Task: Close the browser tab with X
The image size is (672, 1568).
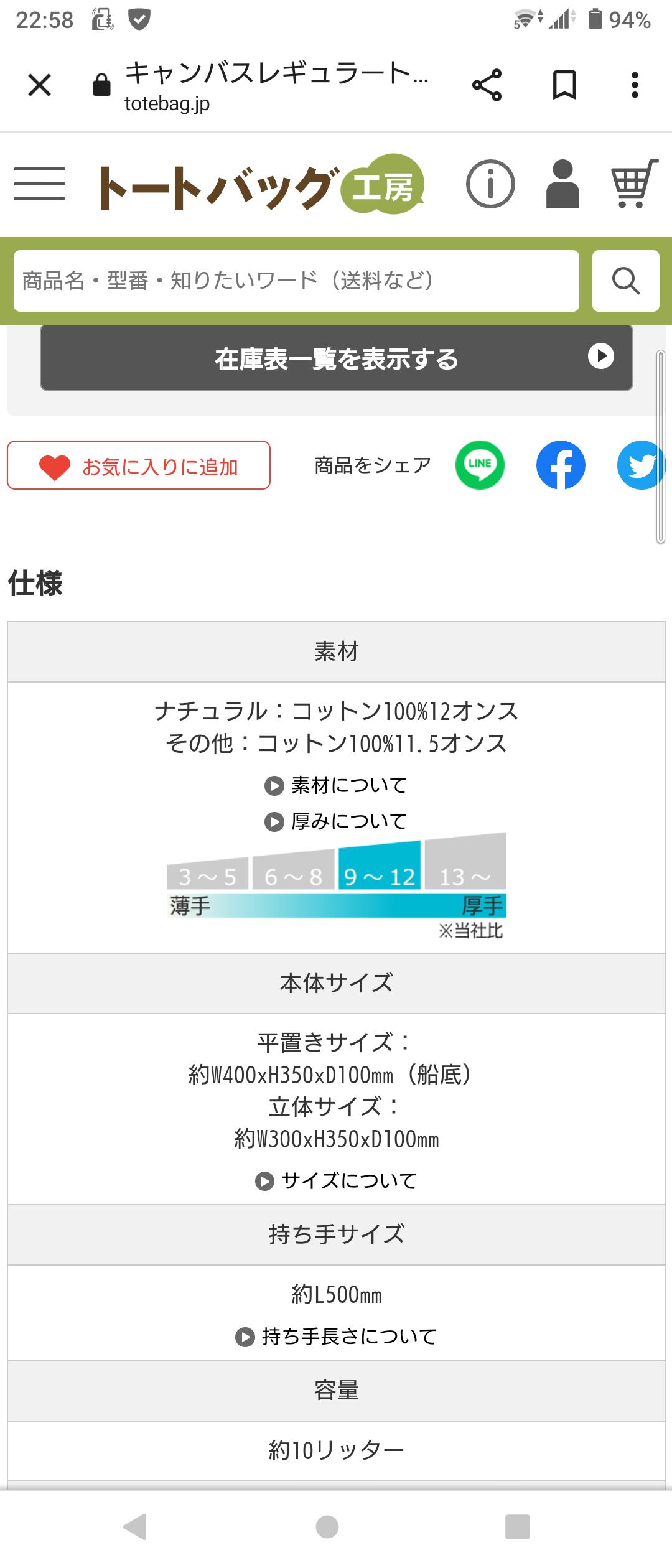Action: tap(40, 85)
